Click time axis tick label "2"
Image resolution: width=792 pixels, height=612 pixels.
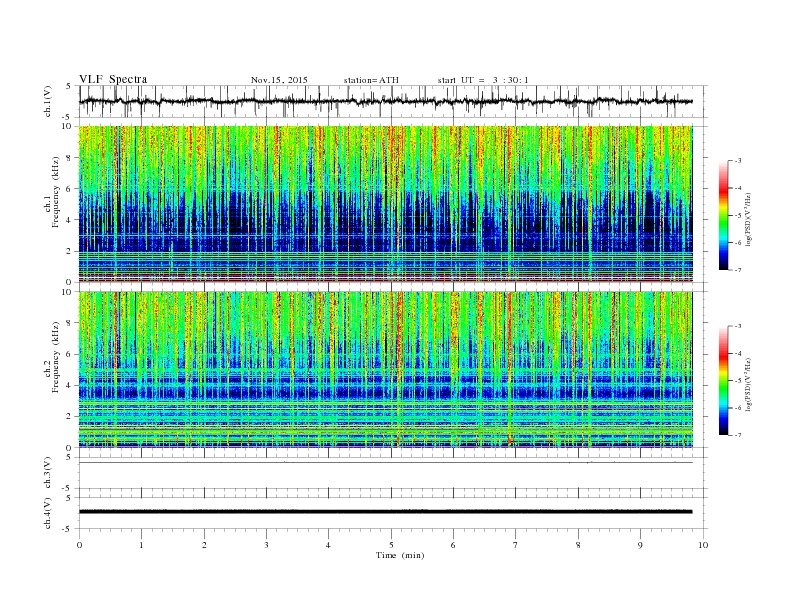click(x=204, y=545)
